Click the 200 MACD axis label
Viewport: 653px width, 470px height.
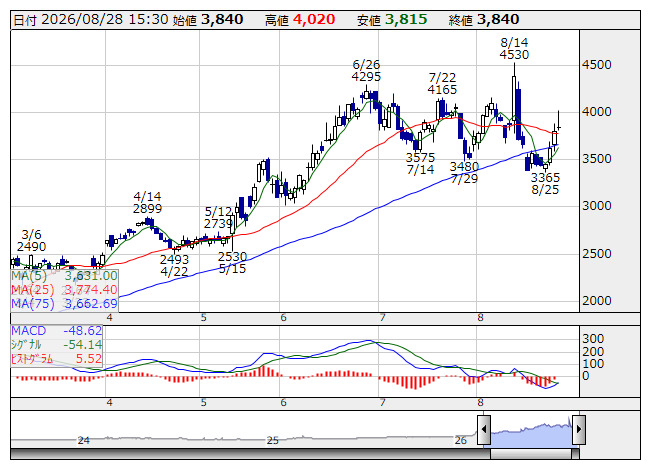click(x=593, y=351)
